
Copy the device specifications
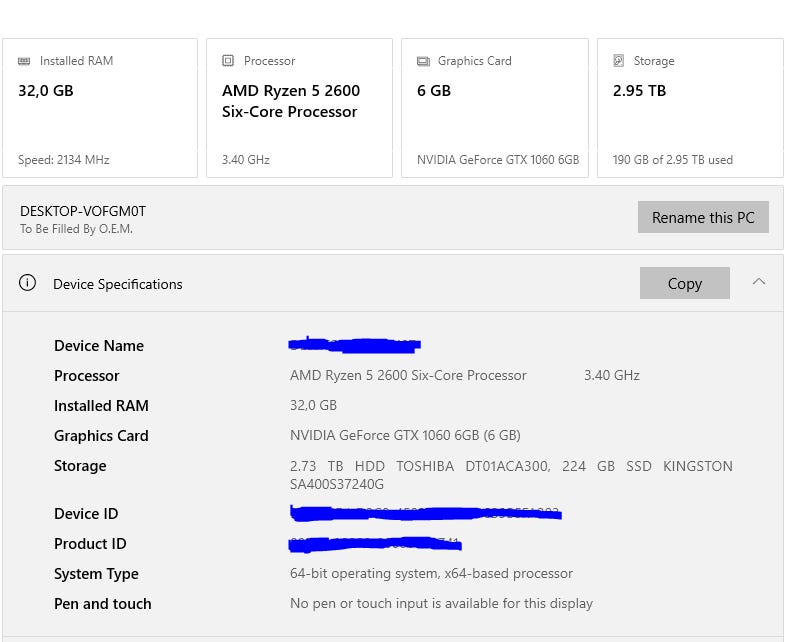click(684, 283)
